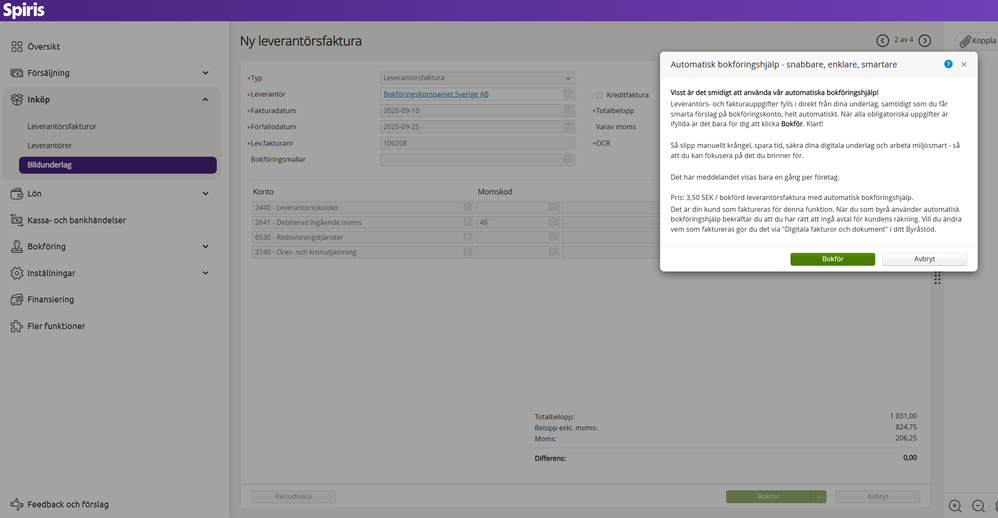Open the bottom Bokför dropdown arrow
The image size is (998, 518).
point(819,496)
